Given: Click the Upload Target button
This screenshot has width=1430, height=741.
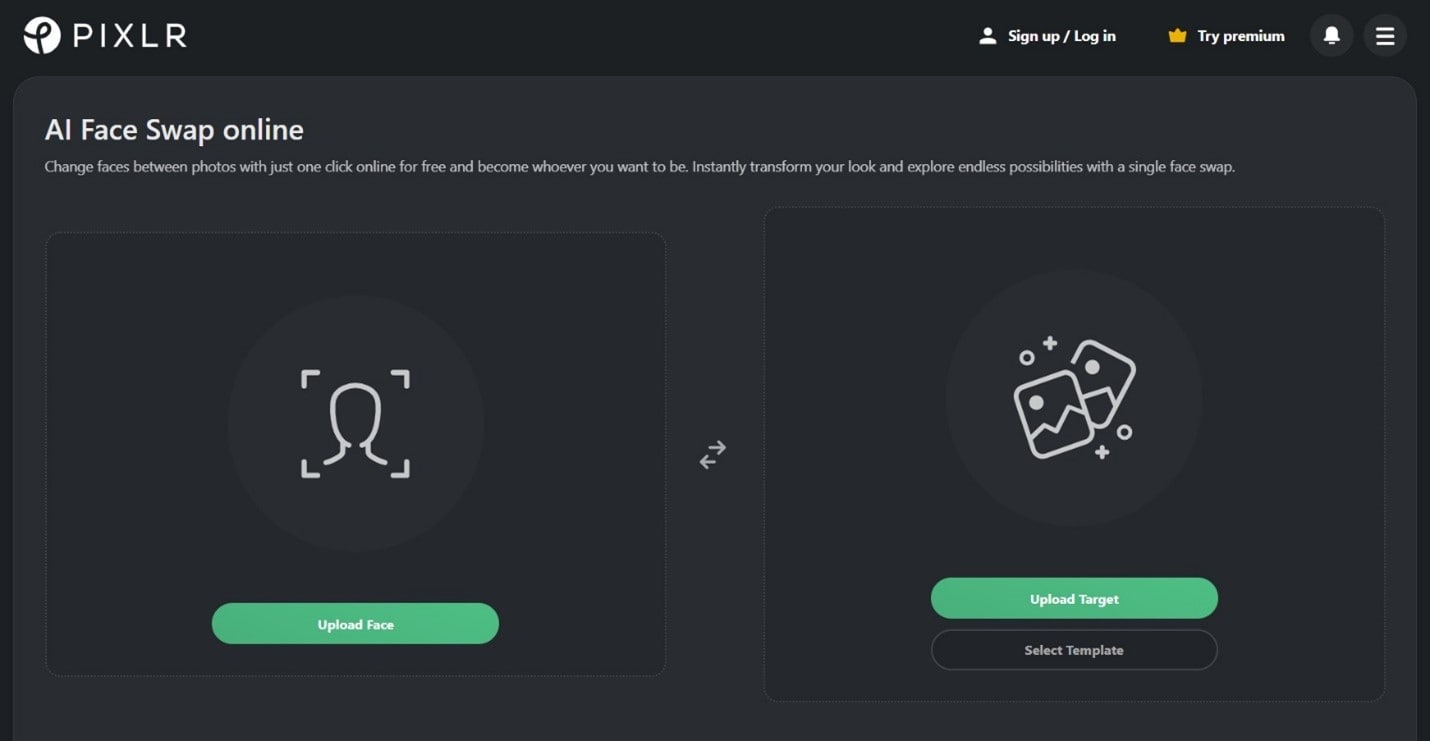Looking at the screenshot, I should [x=1074, y=599].
